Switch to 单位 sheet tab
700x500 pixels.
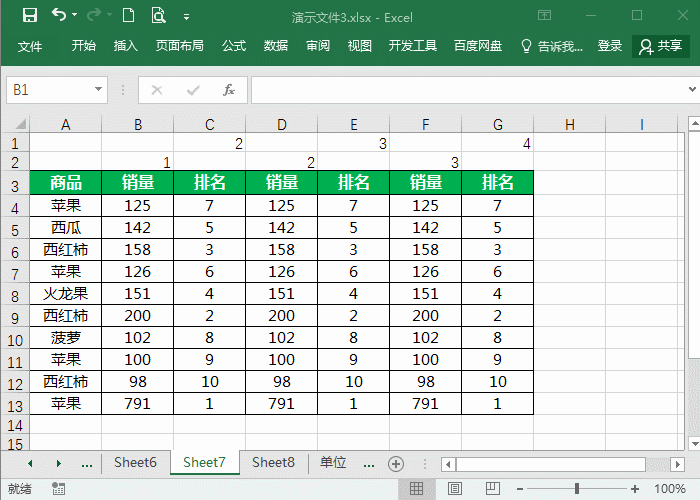click(x=333, y=462)
